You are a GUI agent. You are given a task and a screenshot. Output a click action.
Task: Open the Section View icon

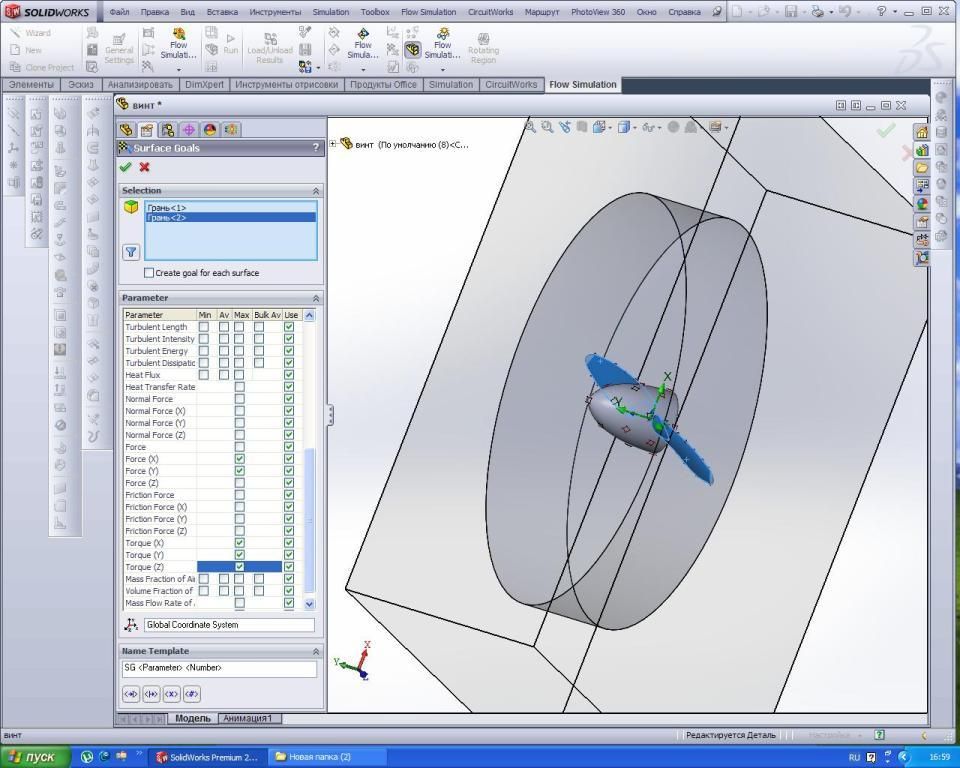(x=582, y=127)
